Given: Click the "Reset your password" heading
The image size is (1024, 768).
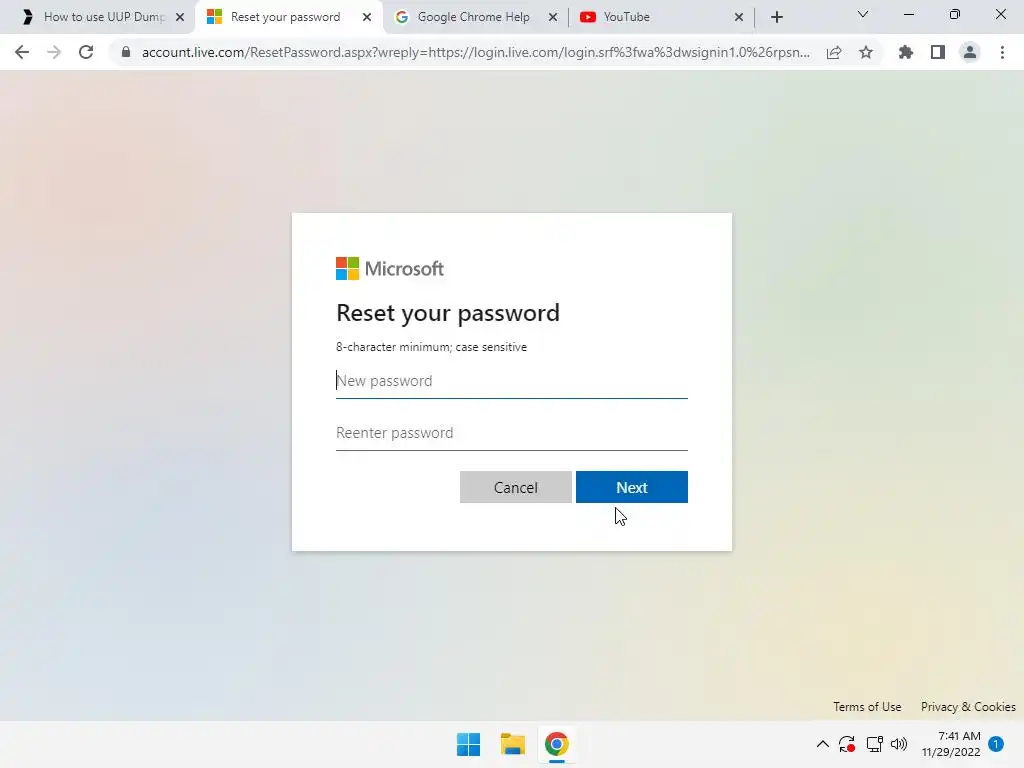Looking at the screenshot, I should coord(447,313).
